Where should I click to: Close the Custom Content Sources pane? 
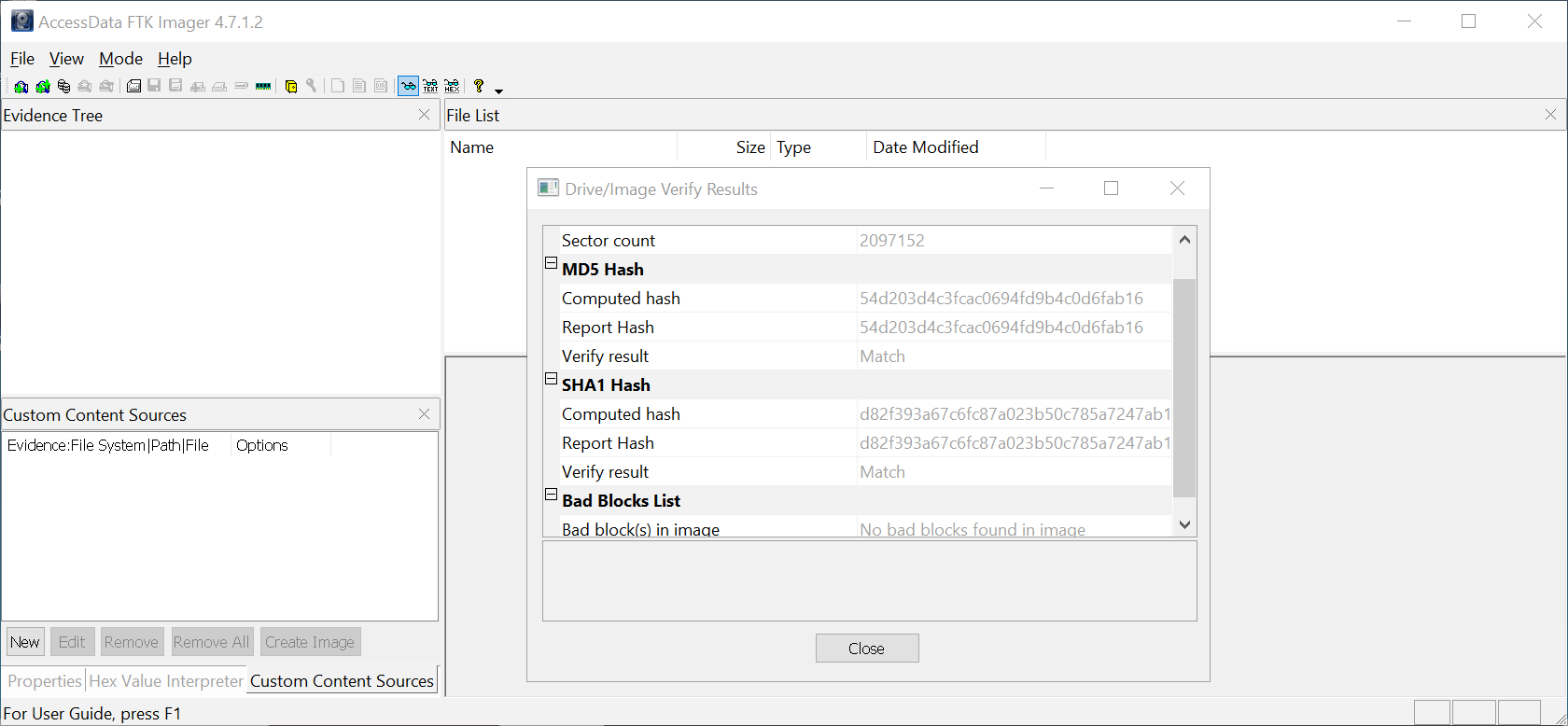(425, 413)
